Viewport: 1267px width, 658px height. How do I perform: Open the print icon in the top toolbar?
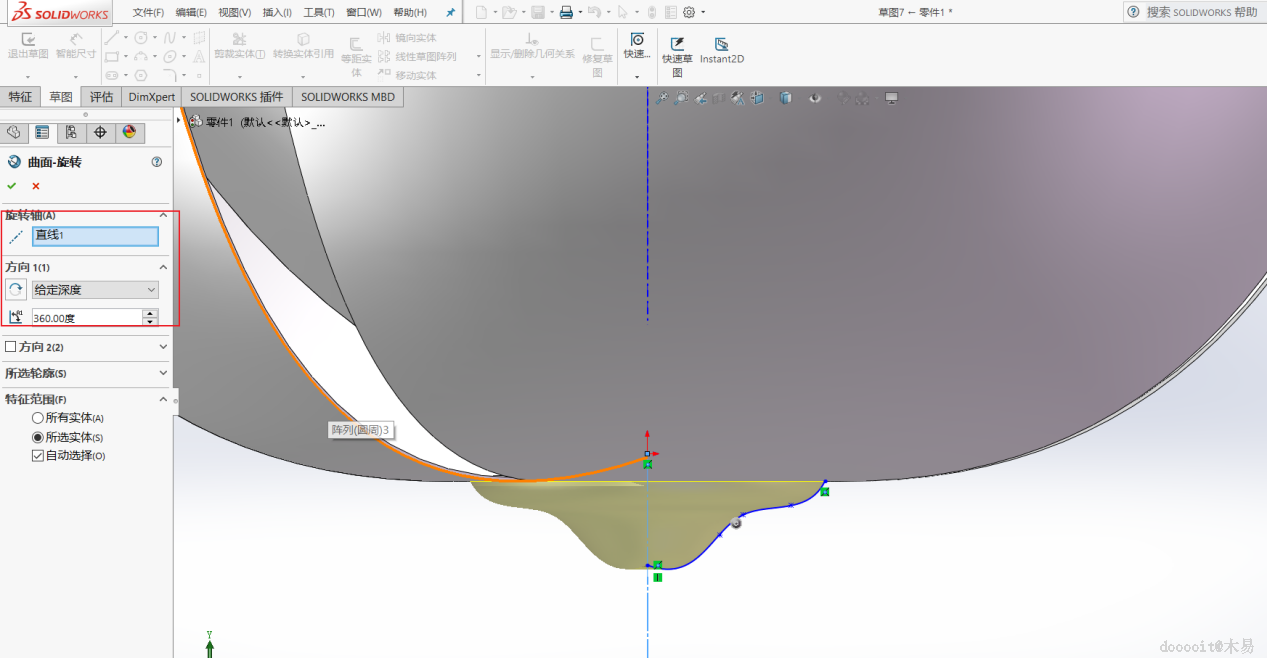(x=566, y=12)
